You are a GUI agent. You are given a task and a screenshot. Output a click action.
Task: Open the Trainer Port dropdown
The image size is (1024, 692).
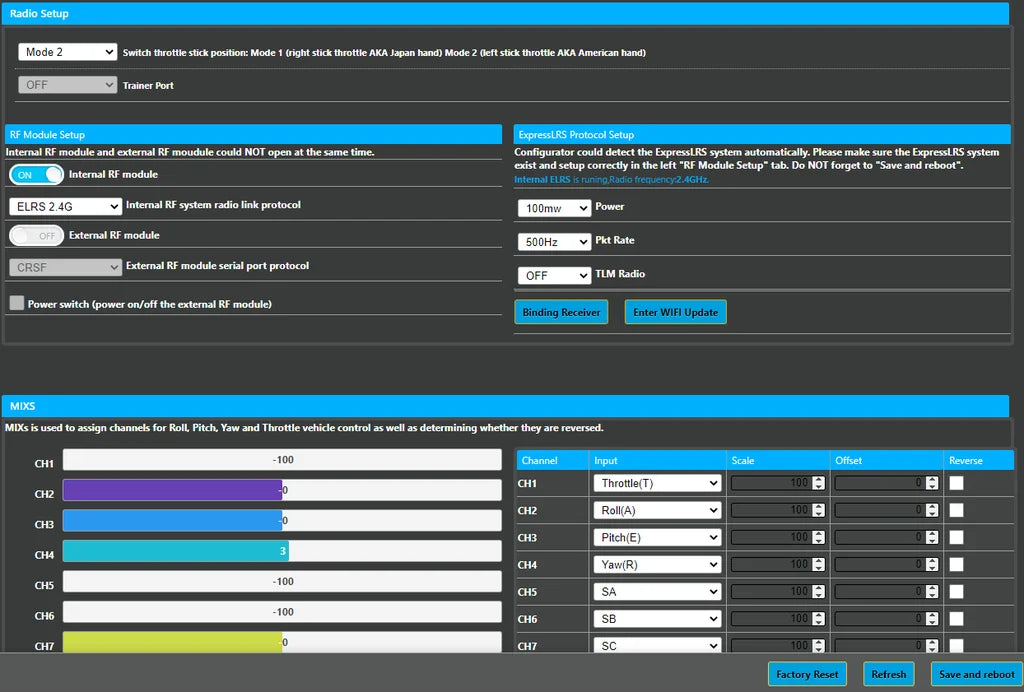point(66,87)
